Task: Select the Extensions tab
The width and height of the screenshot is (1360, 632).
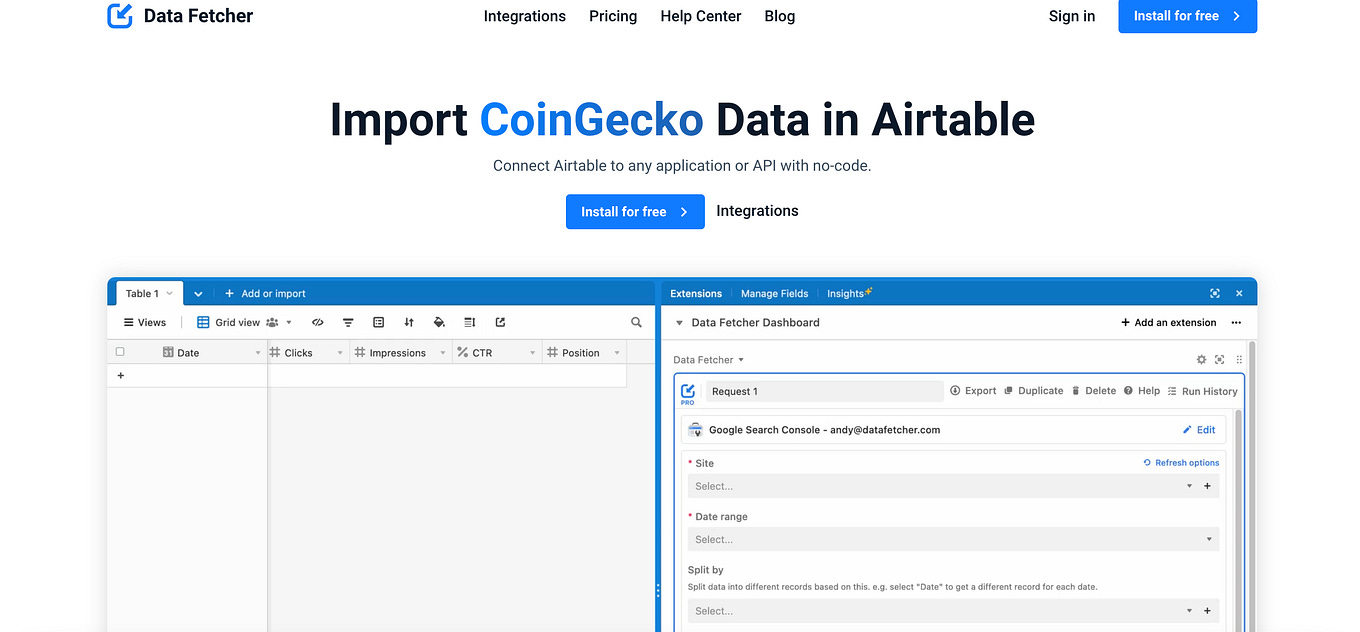Action: [696, 294]
